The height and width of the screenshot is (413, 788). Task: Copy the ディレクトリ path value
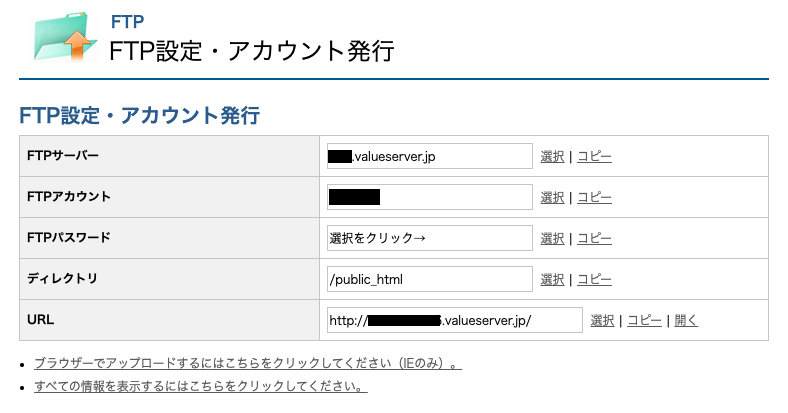tap(594, 279)
